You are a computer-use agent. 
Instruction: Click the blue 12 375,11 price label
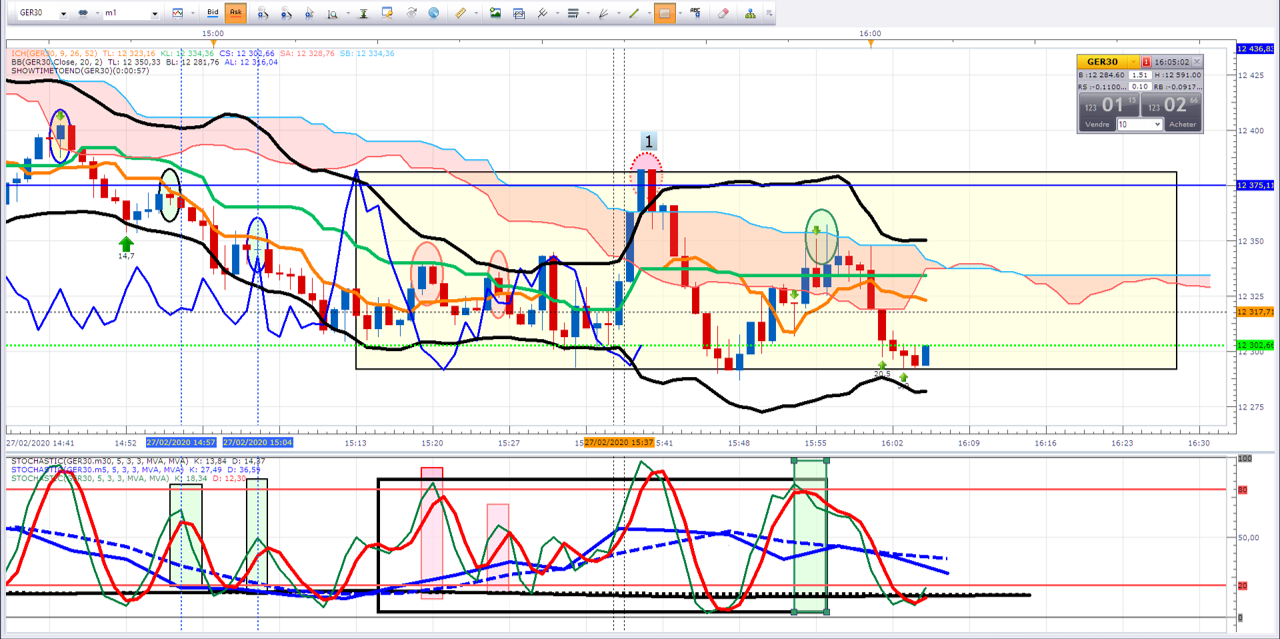coord(1255,185)
